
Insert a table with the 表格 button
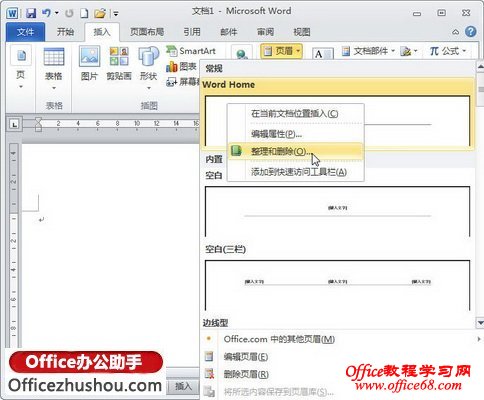tap(54, 68)
